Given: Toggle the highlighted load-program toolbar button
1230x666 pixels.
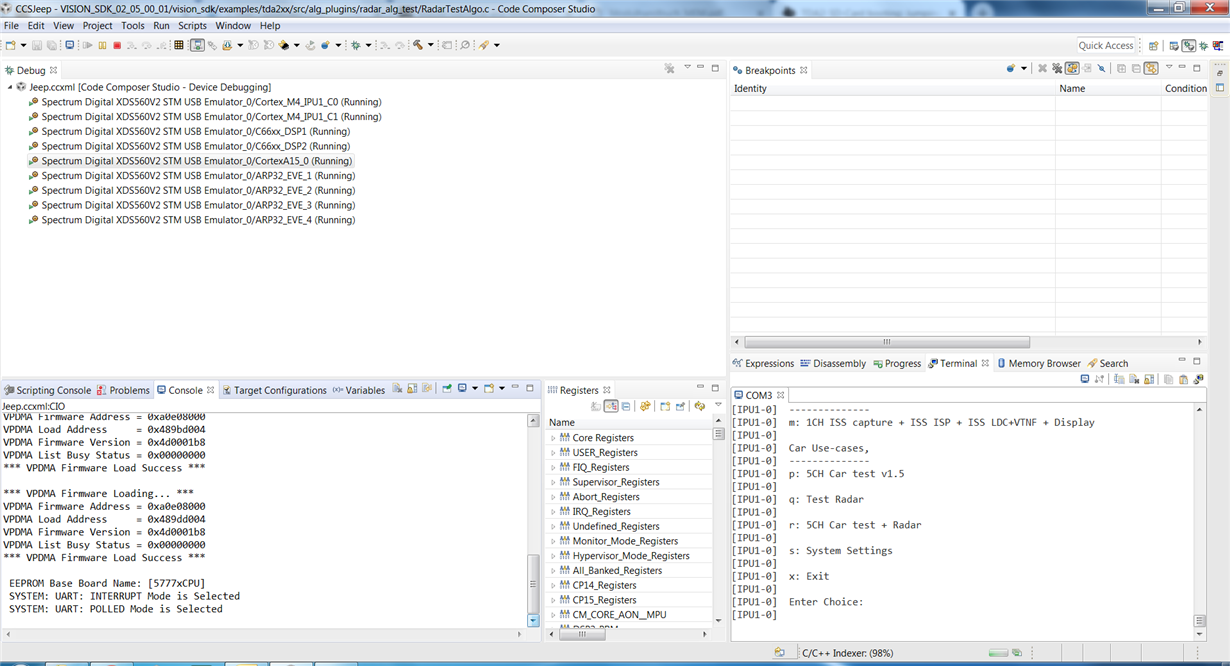Looking at the screenshot, I should [x=197, y=45].
